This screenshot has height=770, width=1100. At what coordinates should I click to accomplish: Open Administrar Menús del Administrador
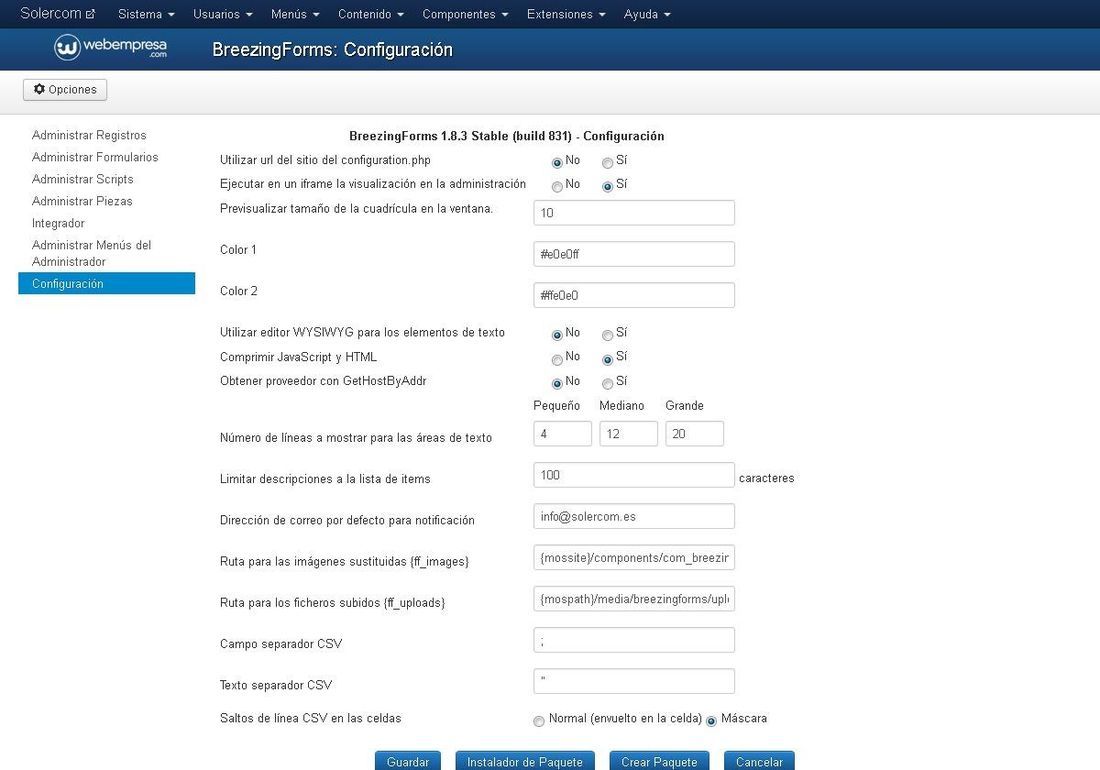click(91, 253)
